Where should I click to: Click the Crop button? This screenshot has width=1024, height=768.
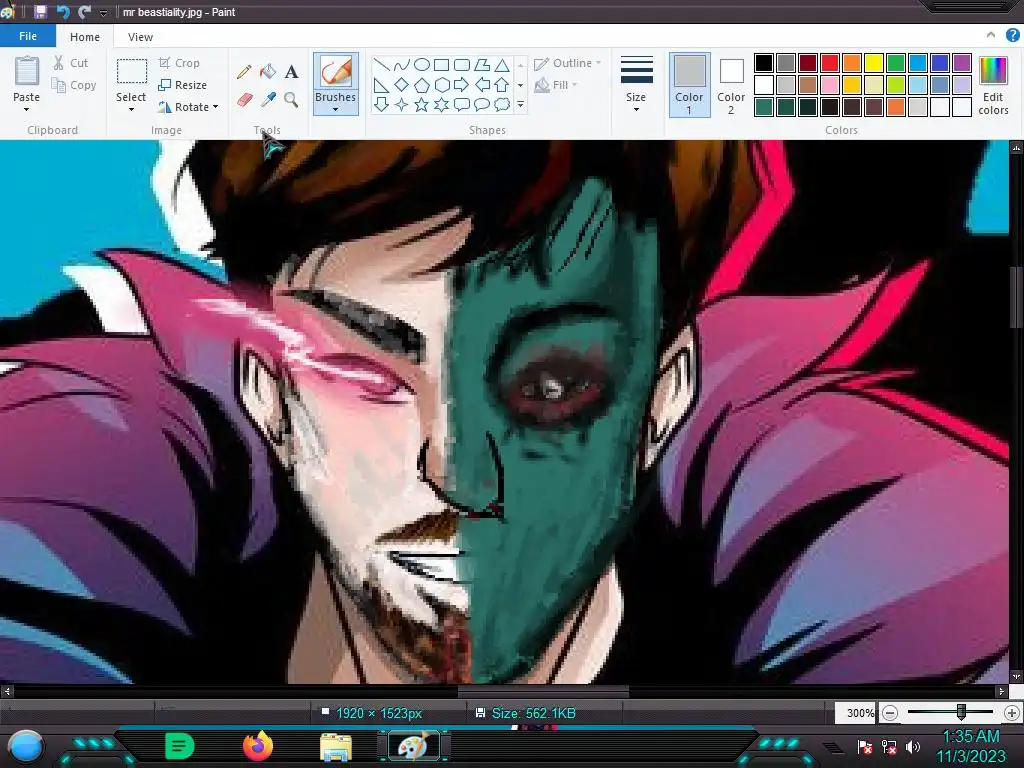(x=180, y=63)
